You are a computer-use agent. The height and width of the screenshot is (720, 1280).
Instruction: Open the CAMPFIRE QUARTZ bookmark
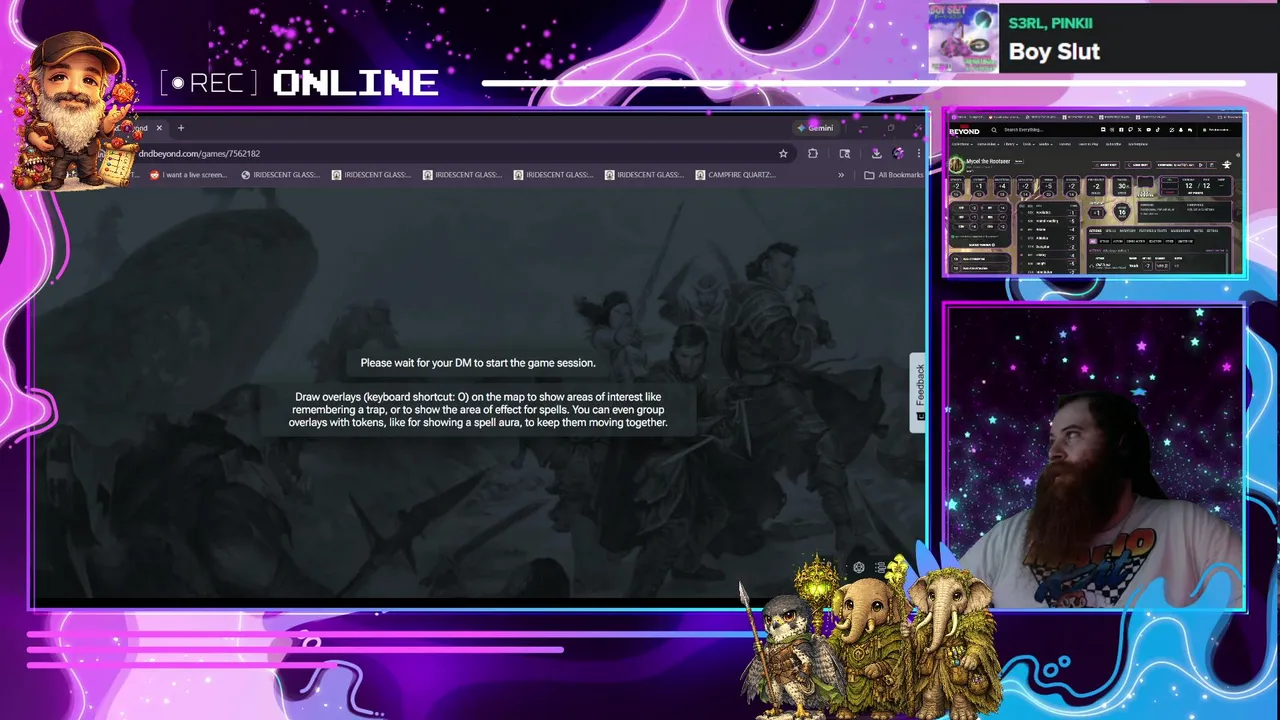click(734, 175)
